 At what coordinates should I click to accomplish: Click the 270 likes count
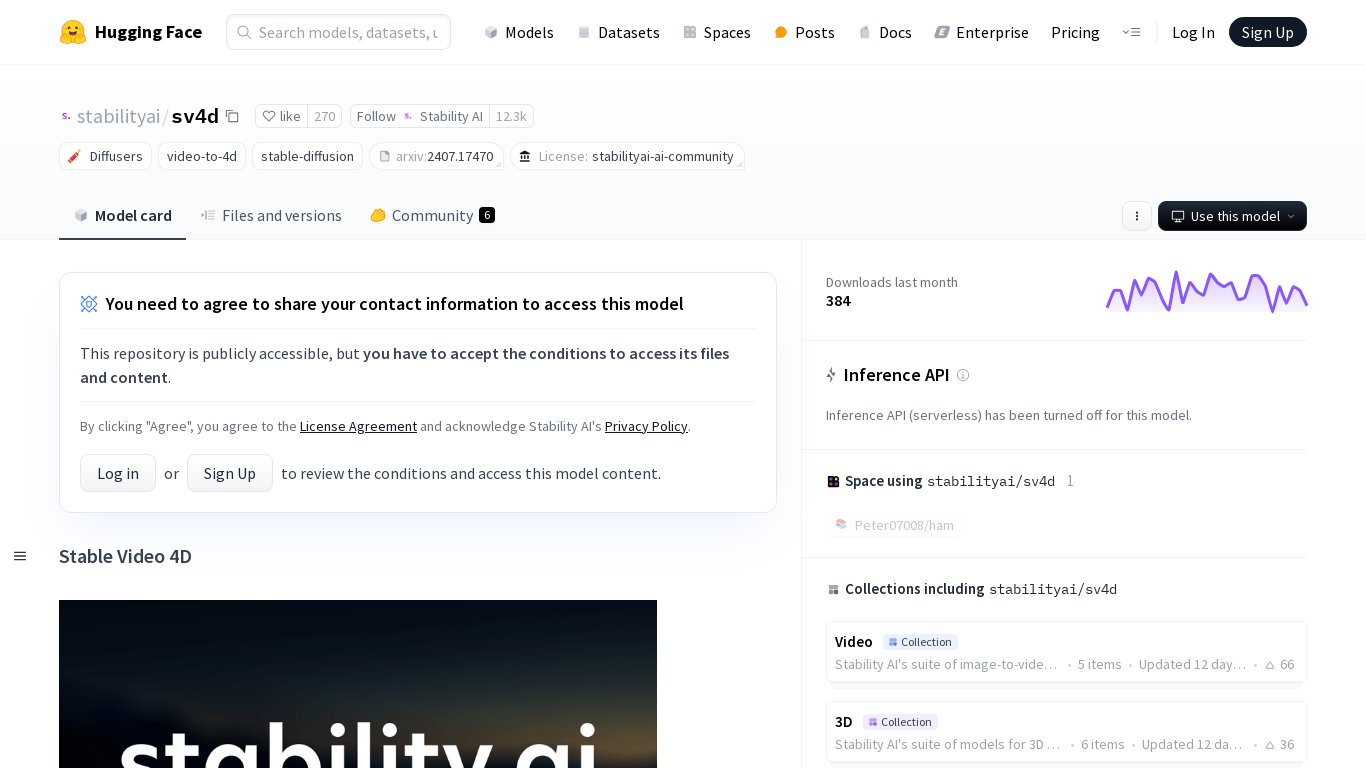(325, 116)
